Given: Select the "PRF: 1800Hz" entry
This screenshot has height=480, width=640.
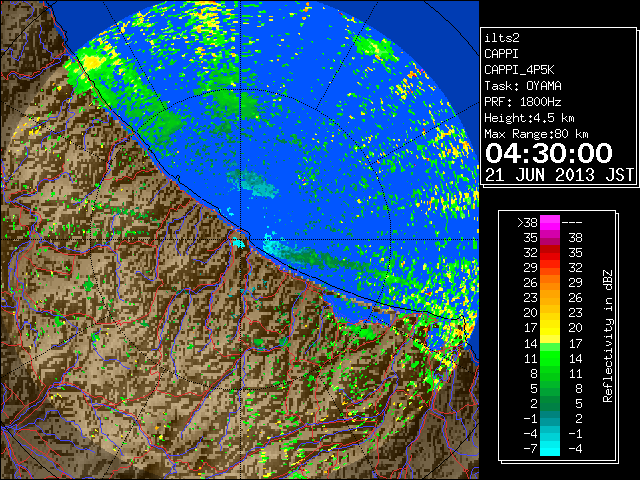Looking at the screenshot, I should 523,102.
